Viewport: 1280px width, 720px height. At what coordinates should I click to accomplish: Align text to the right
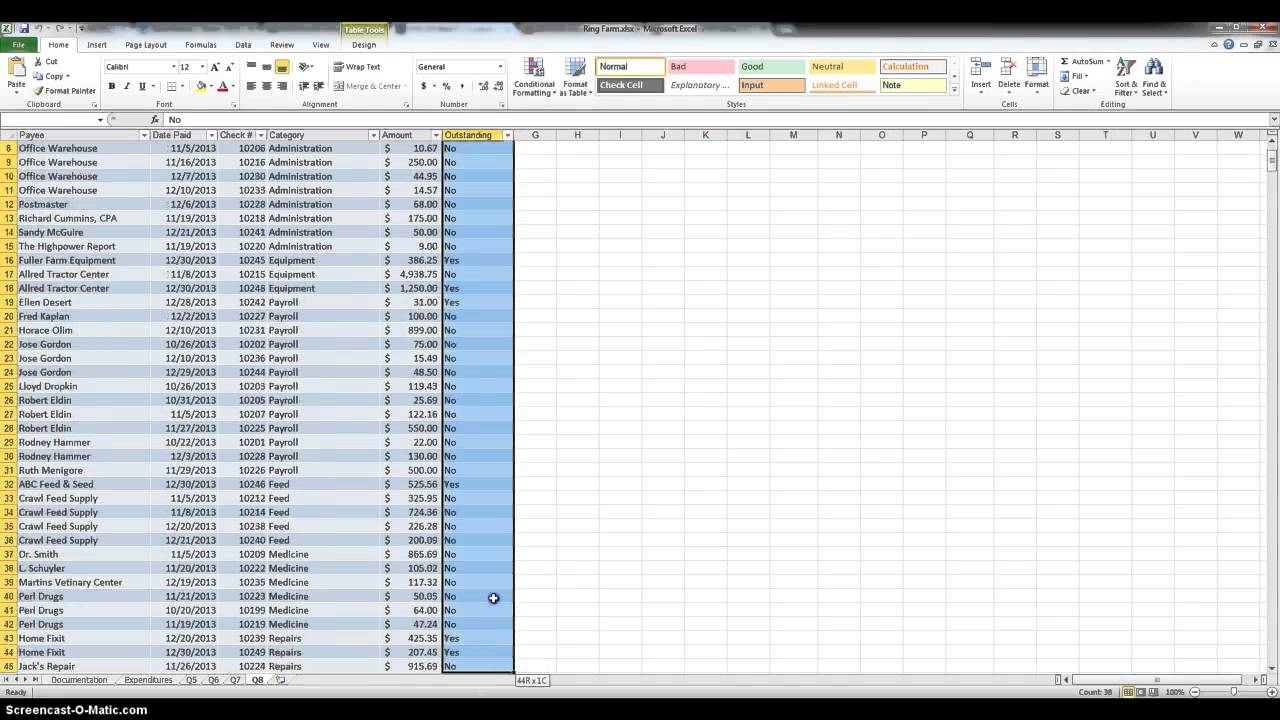[282, 86]
